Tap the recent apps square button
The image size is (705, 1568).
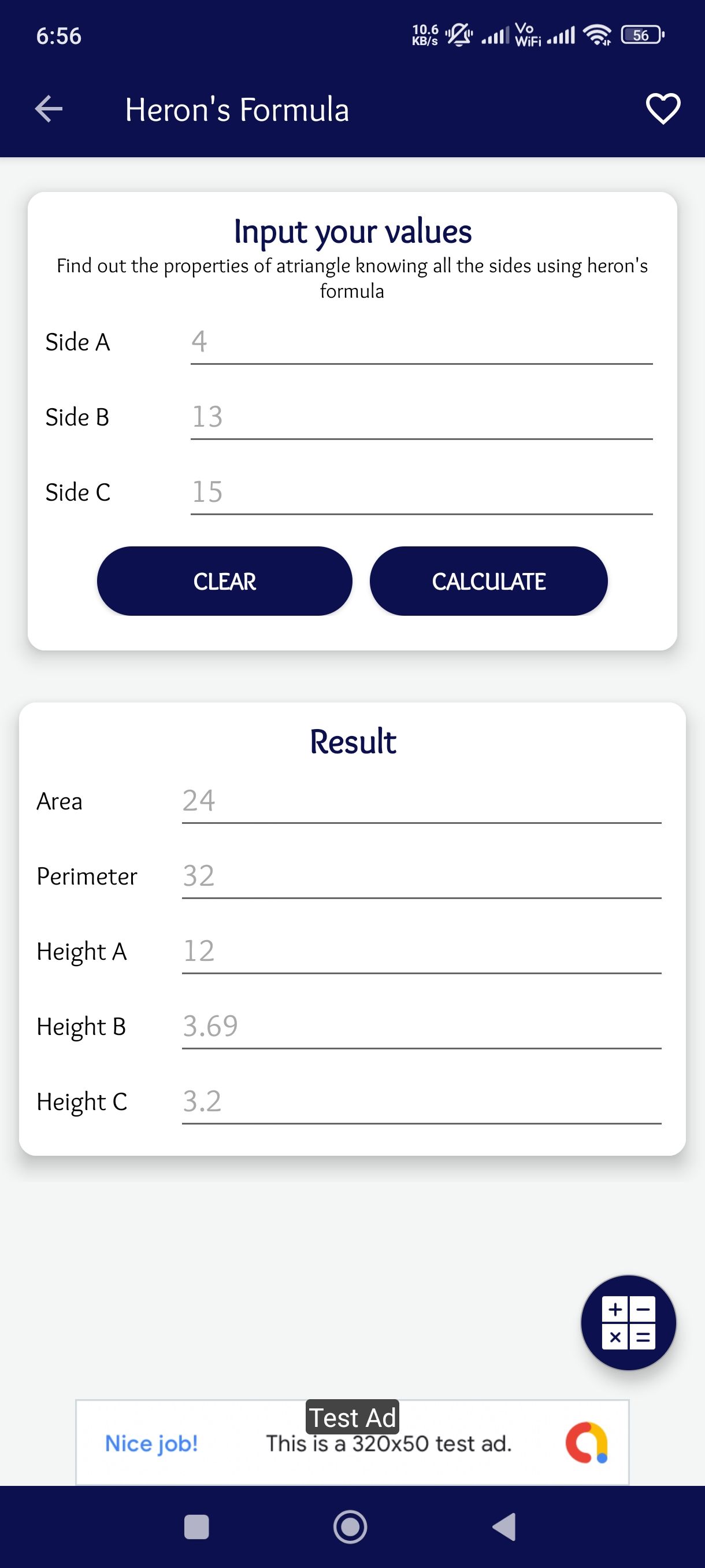click(x=196, y=1526)
